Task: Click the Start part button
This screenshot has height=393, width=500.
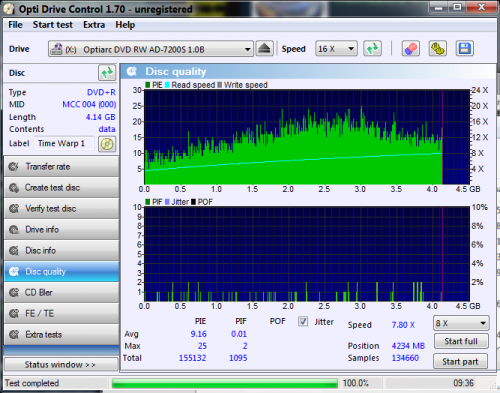Action: (460, 361)
